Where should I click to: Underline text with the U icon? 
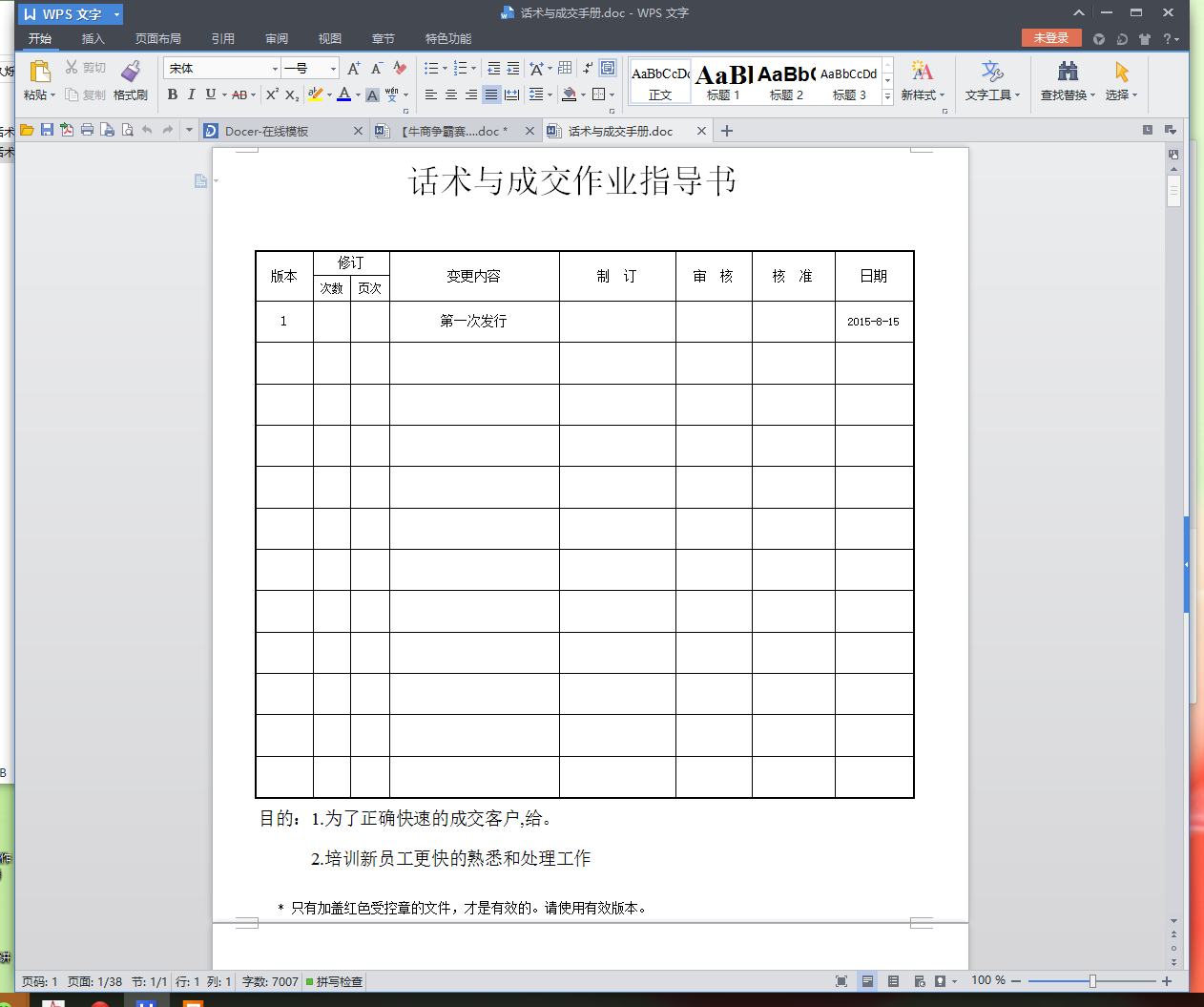[211, 94]
